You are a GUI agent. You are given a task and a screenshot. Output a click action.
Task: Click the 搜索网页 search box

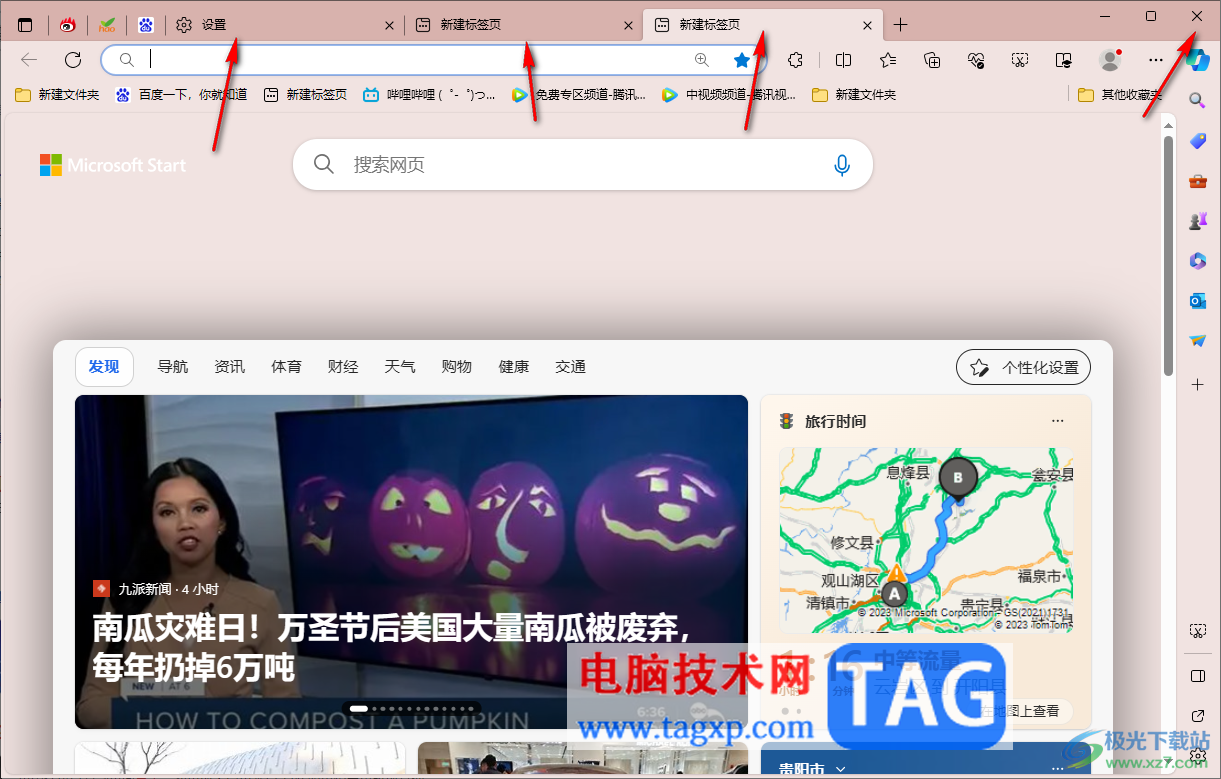[x=583, y=164]
